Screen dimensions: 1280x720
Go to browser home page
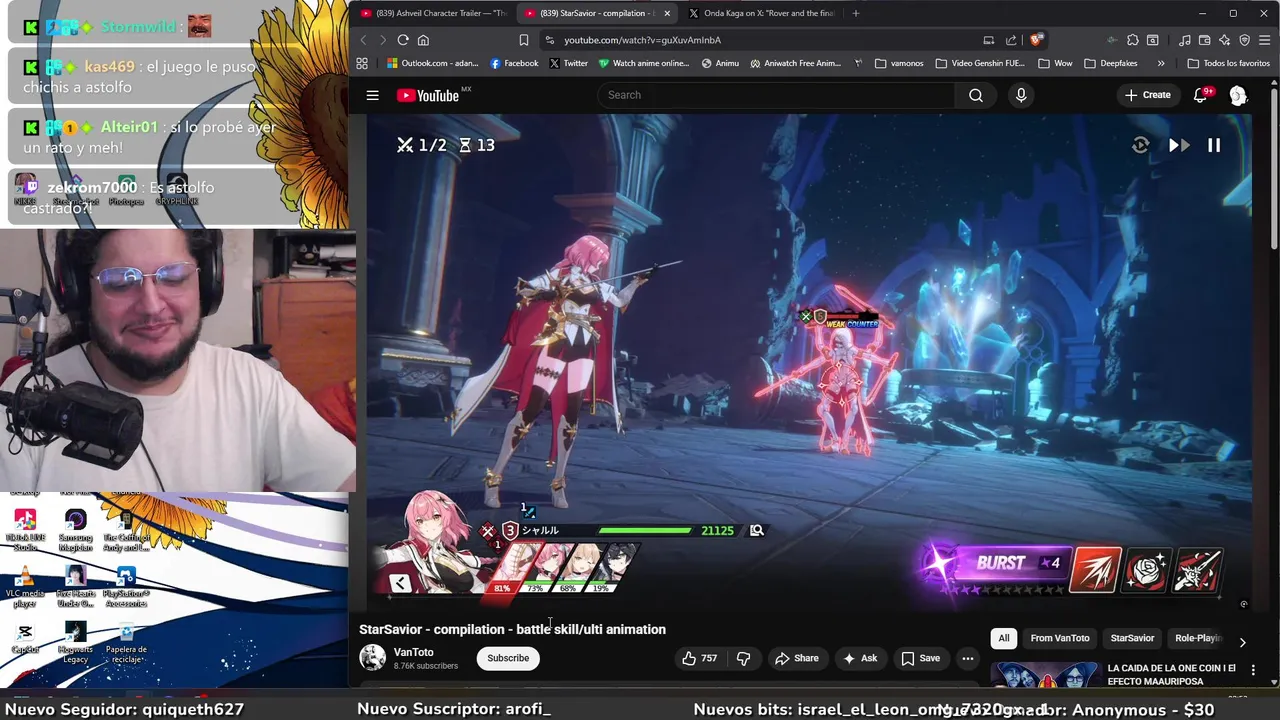pyautogui.click(x=423, y=40)
